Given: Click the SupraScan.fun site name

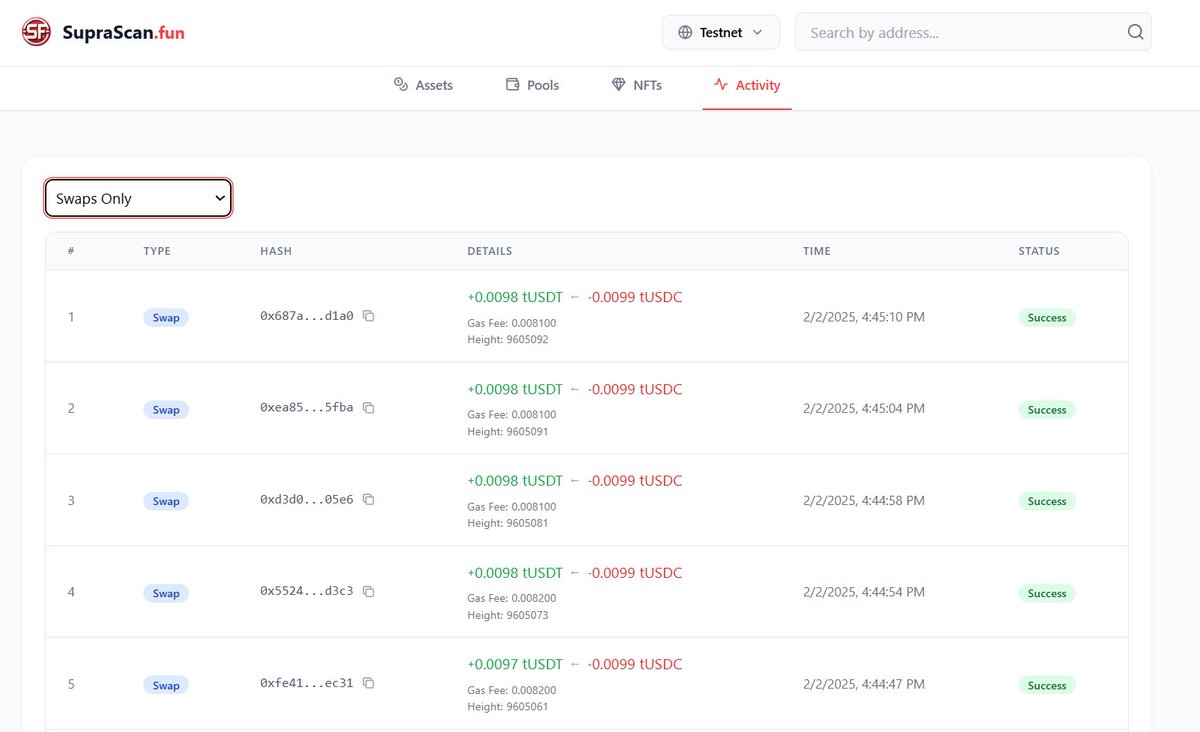Looking at the screenshot, I should [123, 33].
